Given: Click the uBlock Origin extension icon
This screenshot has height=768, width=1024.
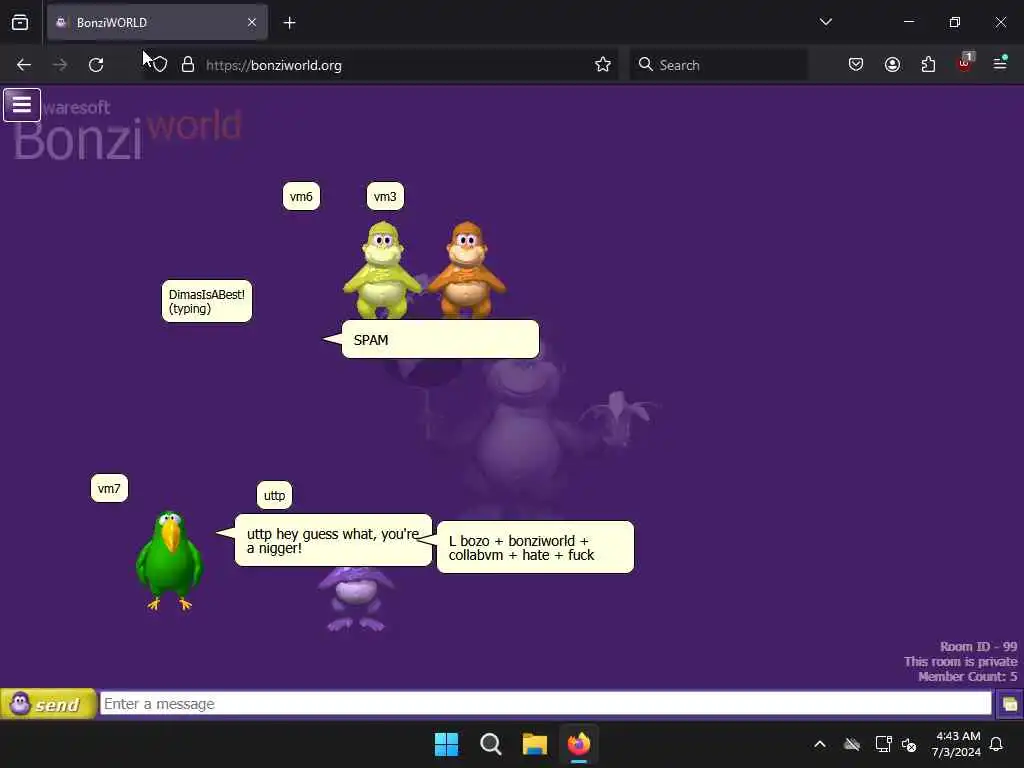Looking at the screenshot, I should pyautogui.click(x=965, y=63).
